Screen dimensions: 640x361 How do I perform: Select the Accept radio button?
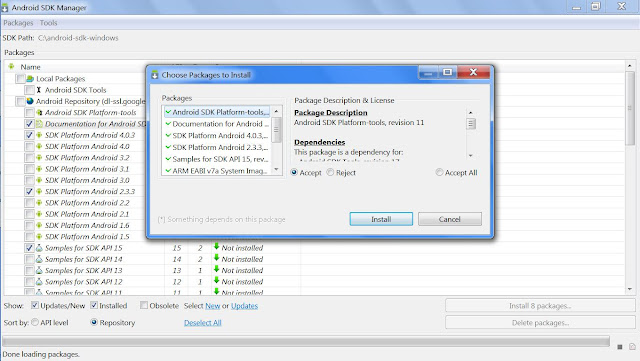pyautogui.click(x=294, y=172)
